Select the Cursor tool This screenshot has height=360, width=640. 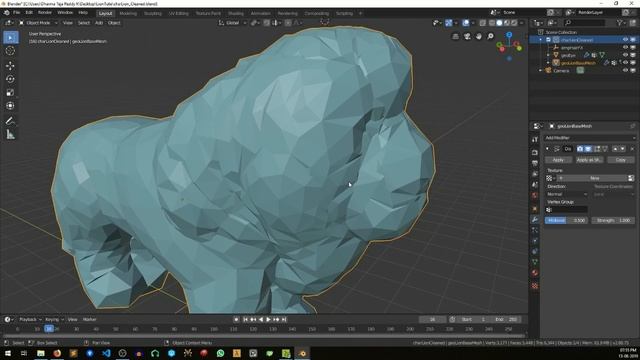tap(11, 51)
